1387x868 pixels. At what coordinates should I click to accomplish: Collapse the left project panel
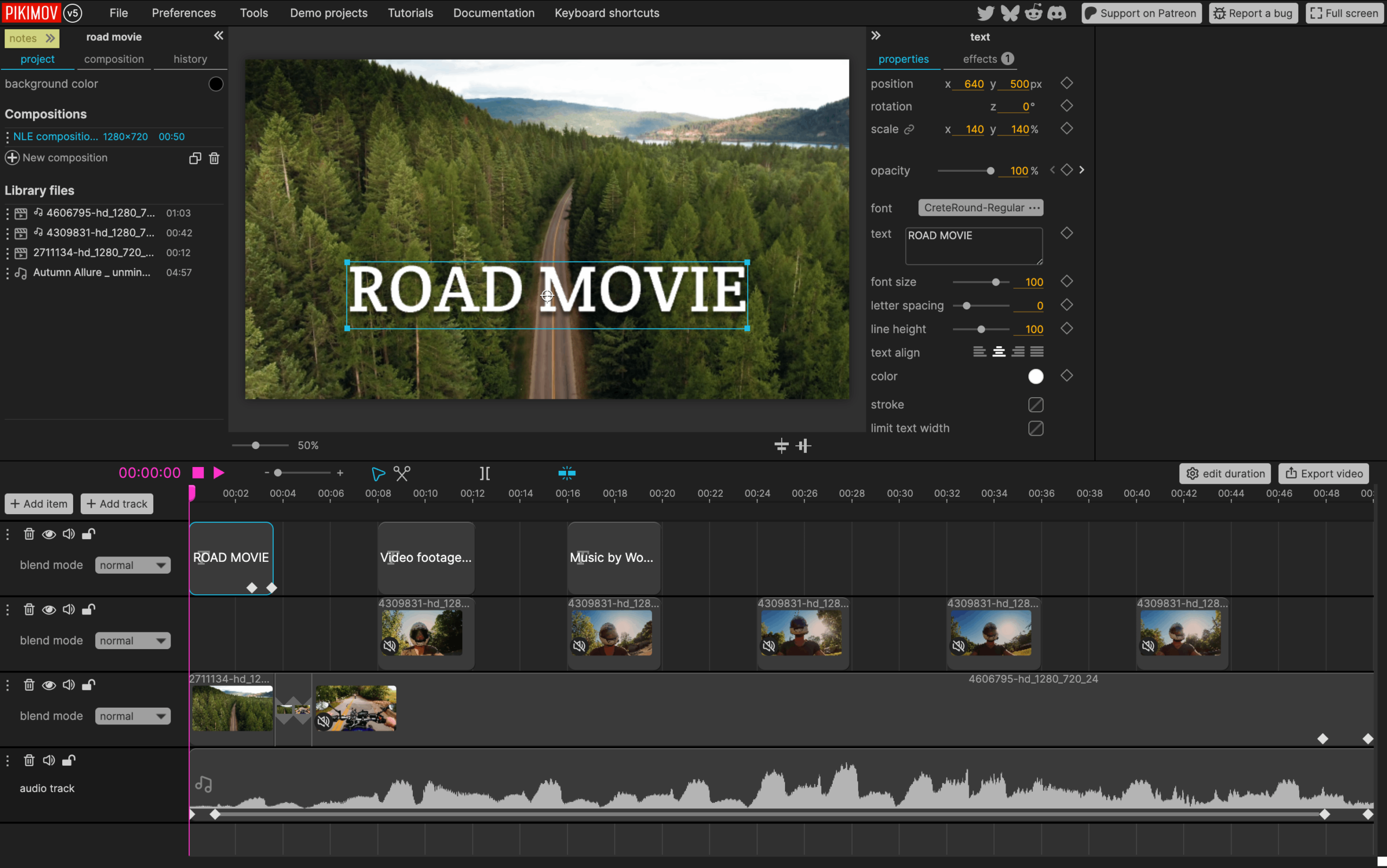coord(218,36)
